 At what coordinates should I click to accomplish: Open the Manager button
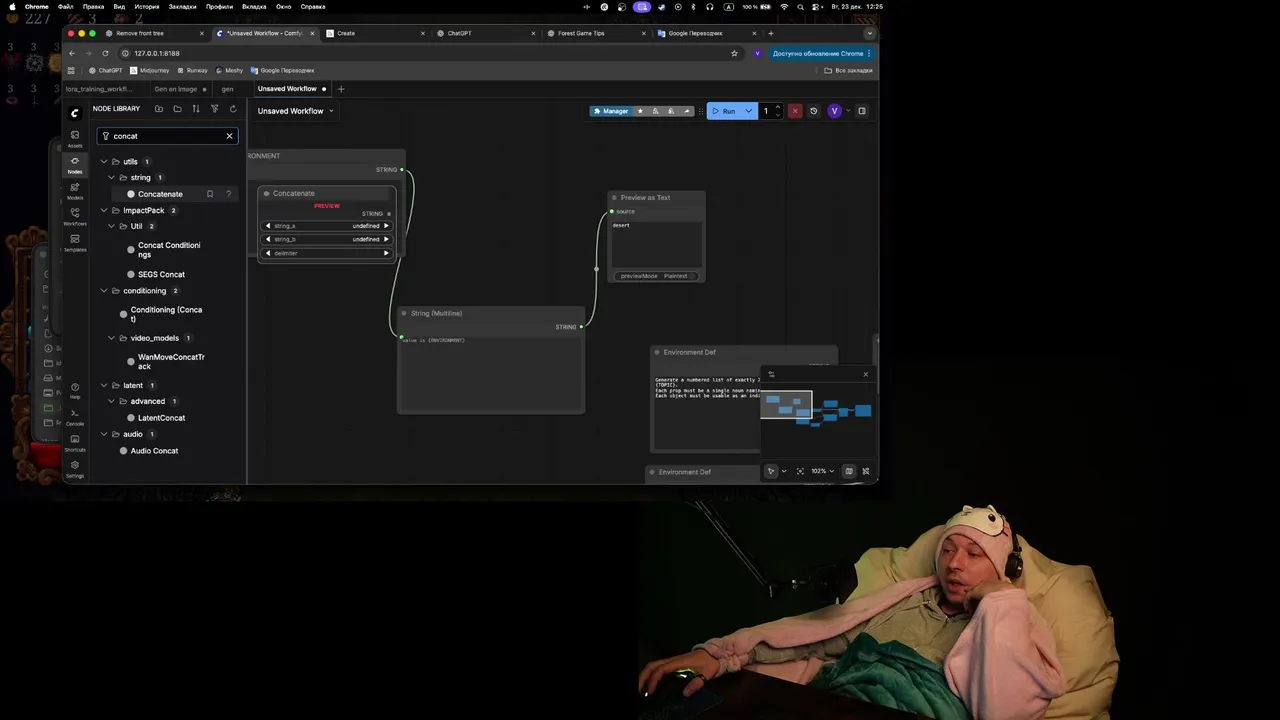coord(610,111)
